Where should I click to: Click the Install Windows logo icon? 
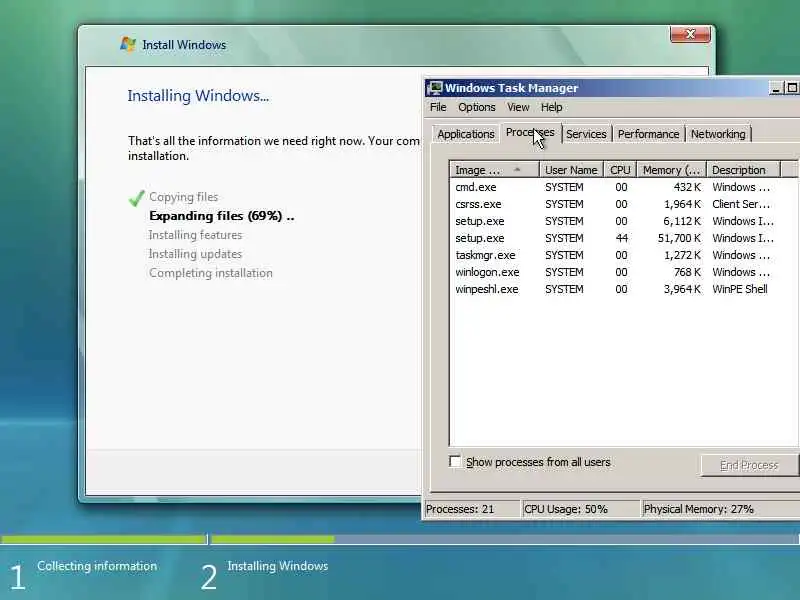tap(128, 44)
